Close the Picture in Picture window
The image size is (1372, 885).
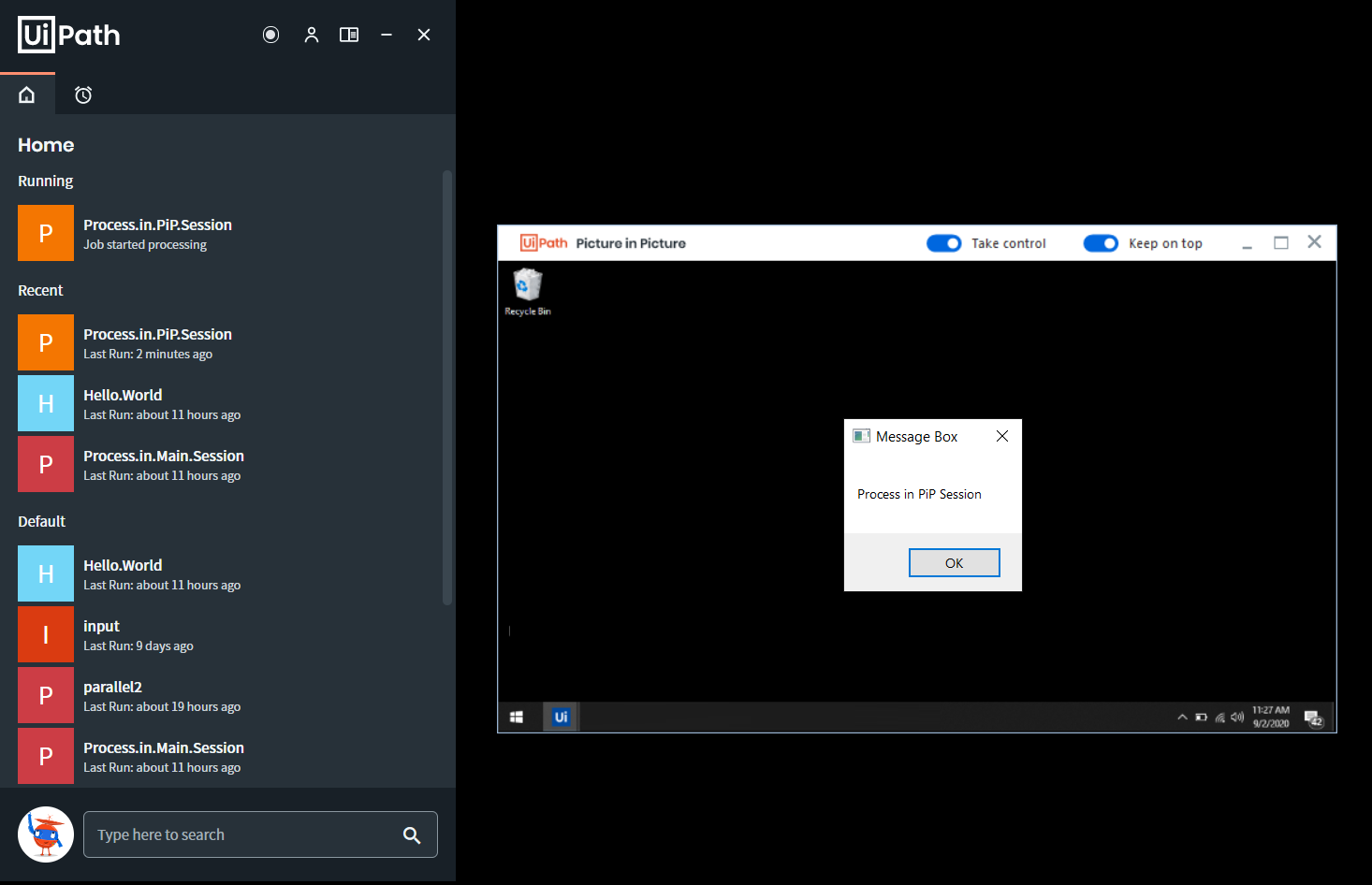coord(1315,242)
